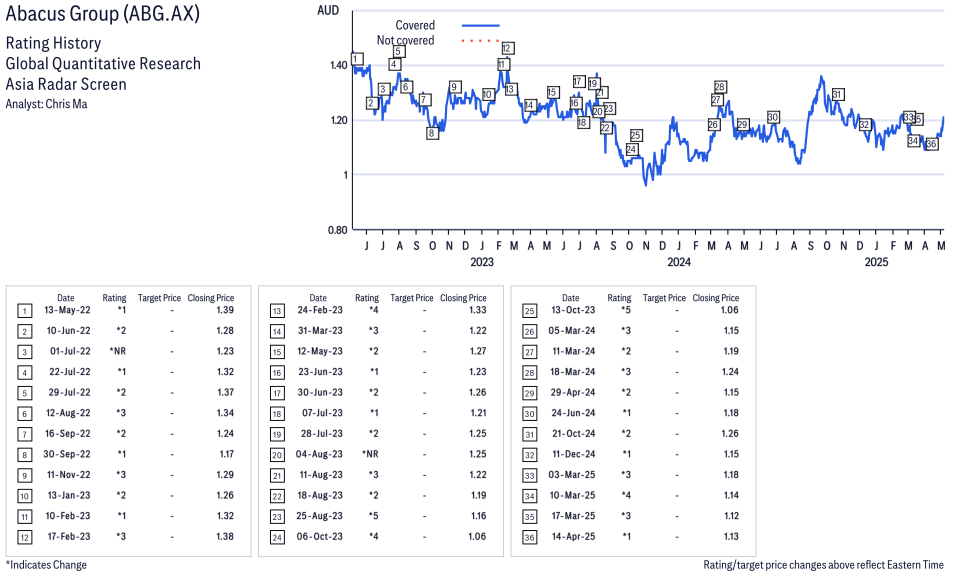
Task: Click chart marker 32 on the price chart
Action: coord(865,124)
